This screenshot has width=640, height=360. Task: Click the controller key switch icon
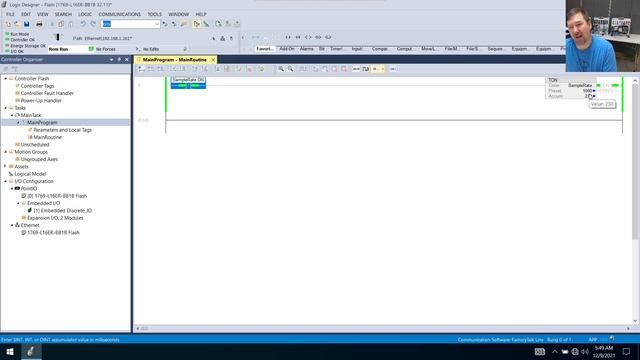[x=57, y=37]
